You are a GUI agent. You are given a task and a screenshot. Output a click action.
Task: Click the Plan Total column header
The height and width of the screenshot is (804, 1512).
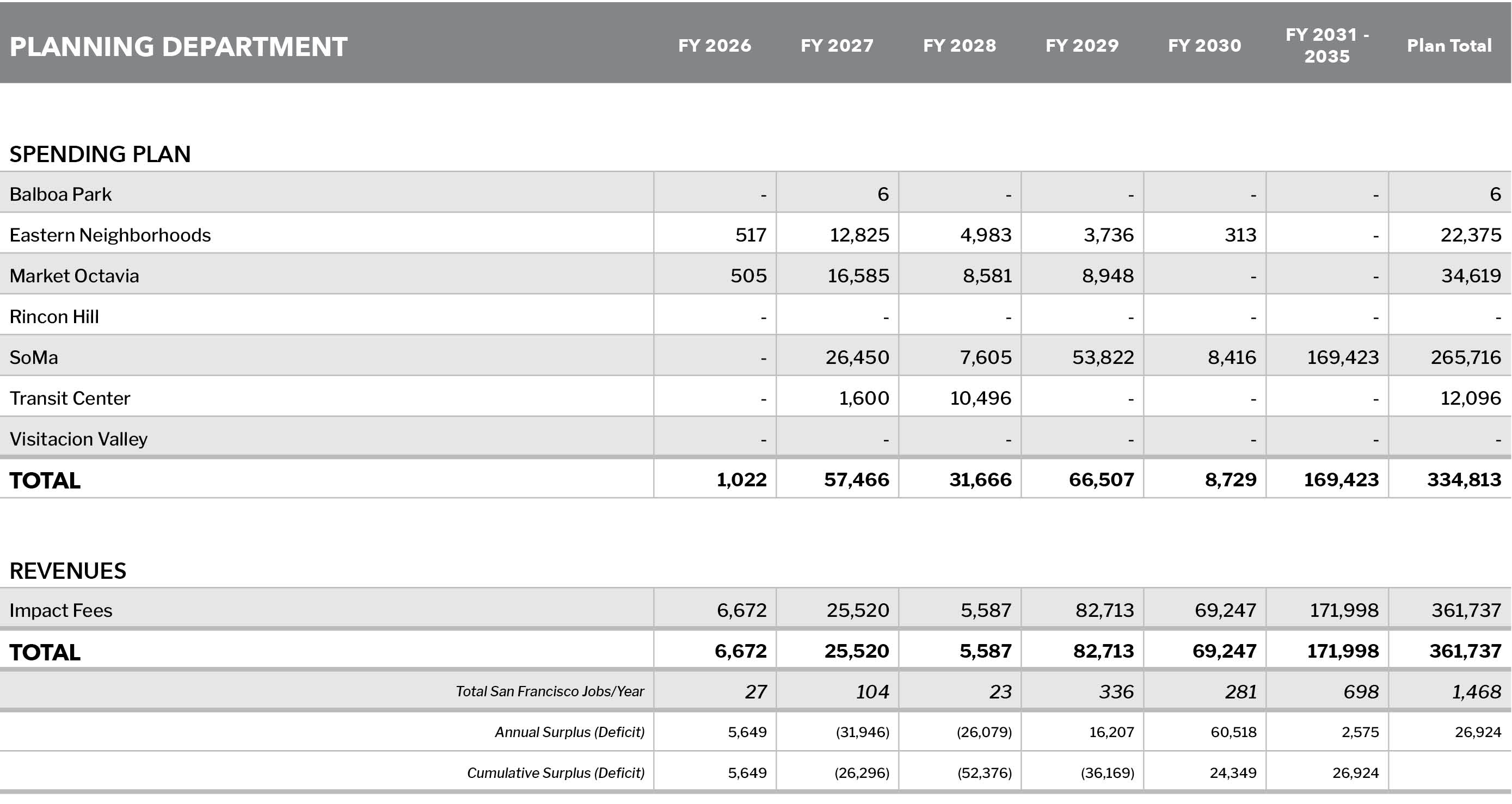click(x=1449, y=46)
